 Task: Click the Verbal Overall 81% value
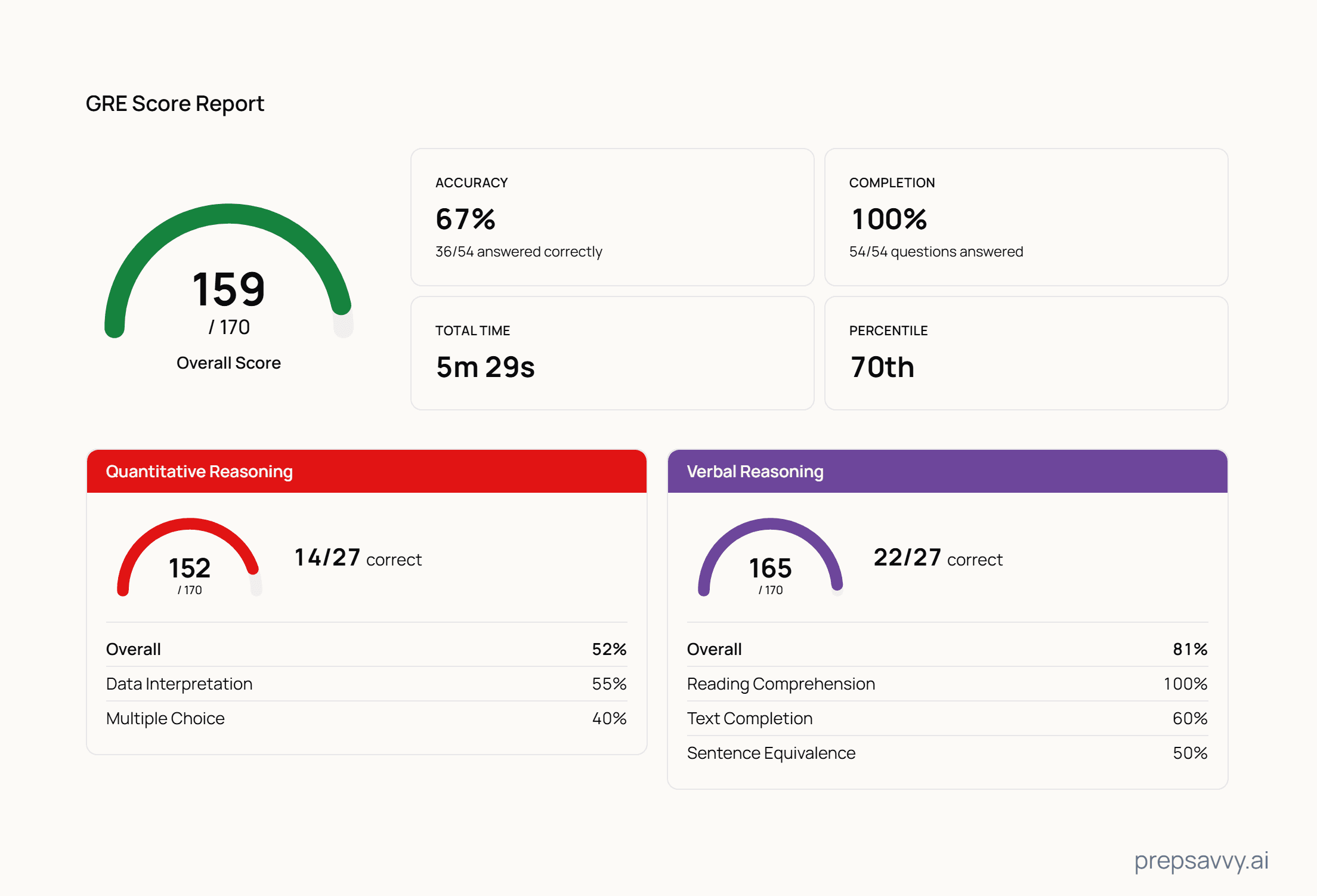[1191, 649]
